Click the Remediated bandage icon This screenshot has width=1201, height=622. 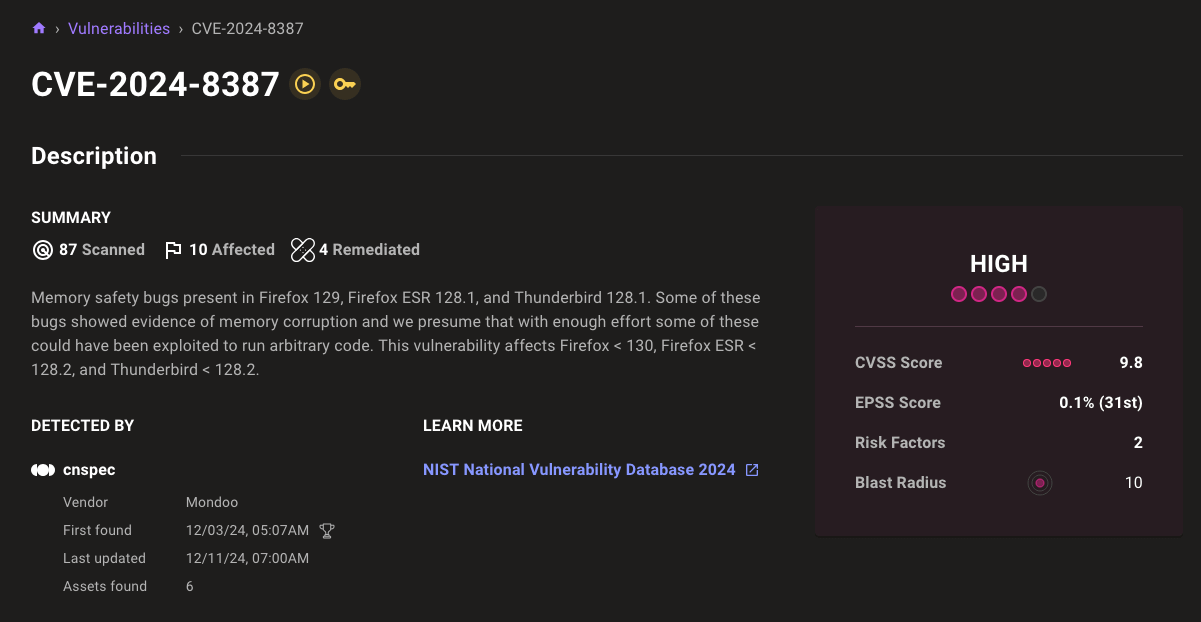[303, 250]
